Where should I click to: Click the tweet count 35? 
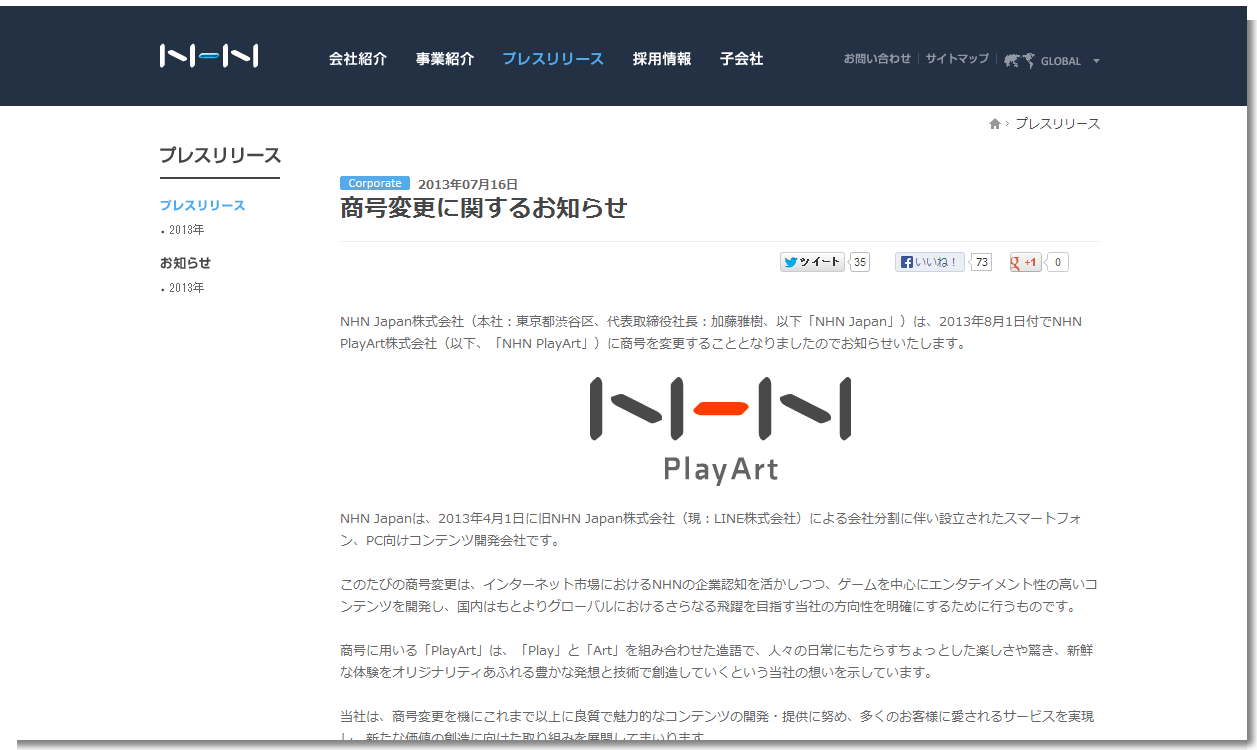[x=860, y=262]
